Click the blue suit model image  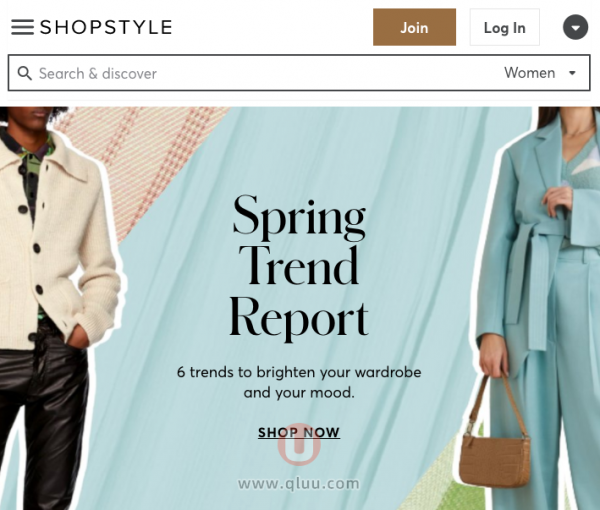(536, 308)
